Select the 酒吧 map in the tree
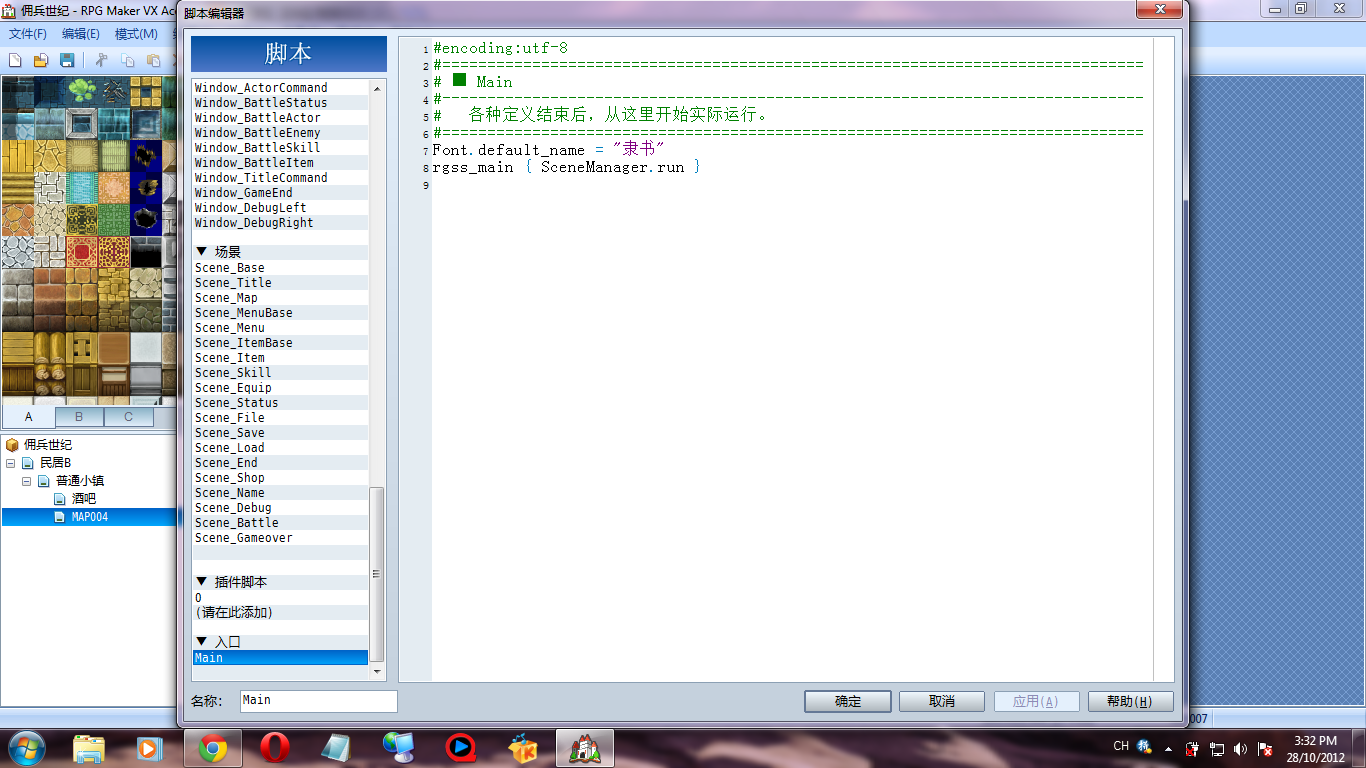Screen dimensions: 1366x768 pyautogui.click(x=84, y=499)
